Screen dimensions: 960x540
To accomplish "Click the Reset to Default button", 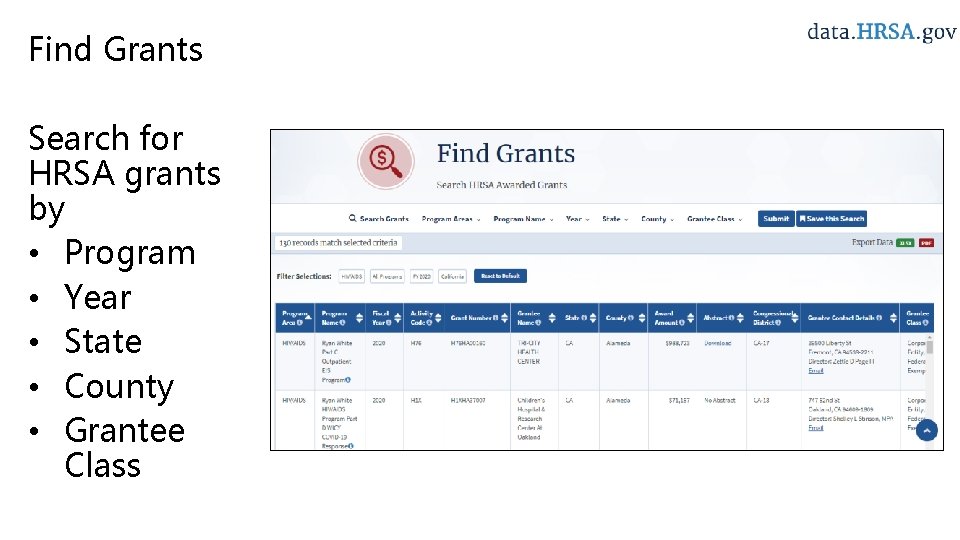I will pos(500,276).
